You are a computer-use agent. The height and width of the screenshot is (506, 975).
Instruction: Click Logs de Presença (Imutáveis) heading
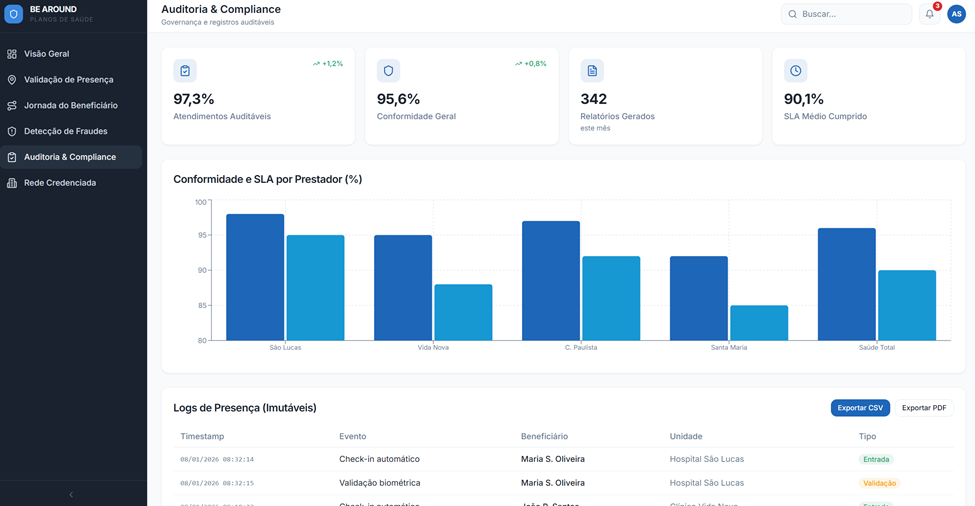tap(245, 408)
